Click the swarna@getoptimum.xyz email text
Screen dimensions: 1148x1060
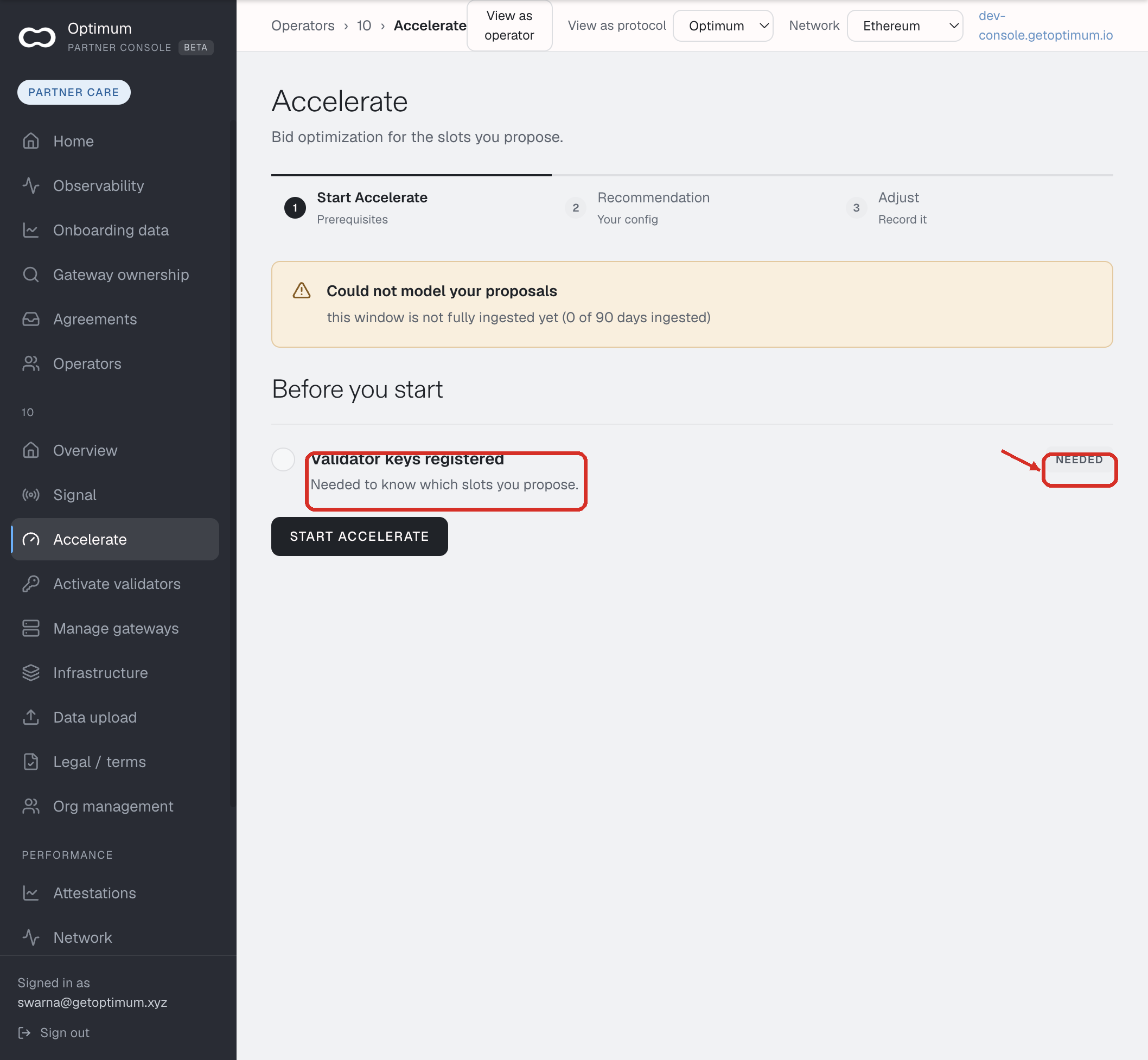click(92, 1002)
